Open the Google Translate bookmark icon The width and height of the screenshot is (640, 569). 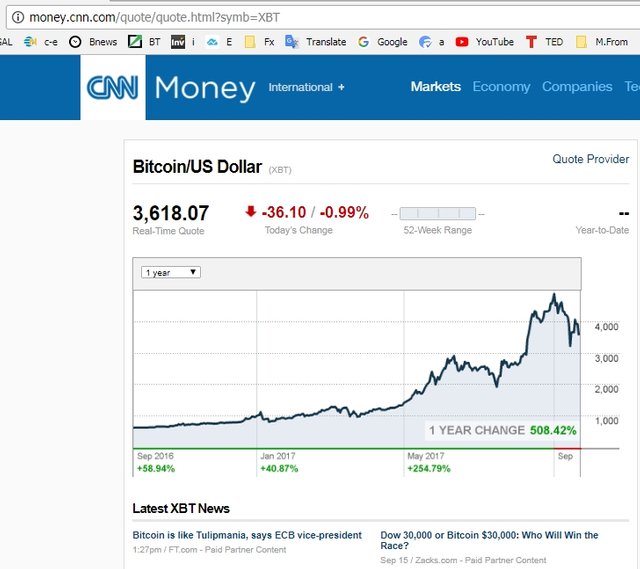[x=291, y=42]
